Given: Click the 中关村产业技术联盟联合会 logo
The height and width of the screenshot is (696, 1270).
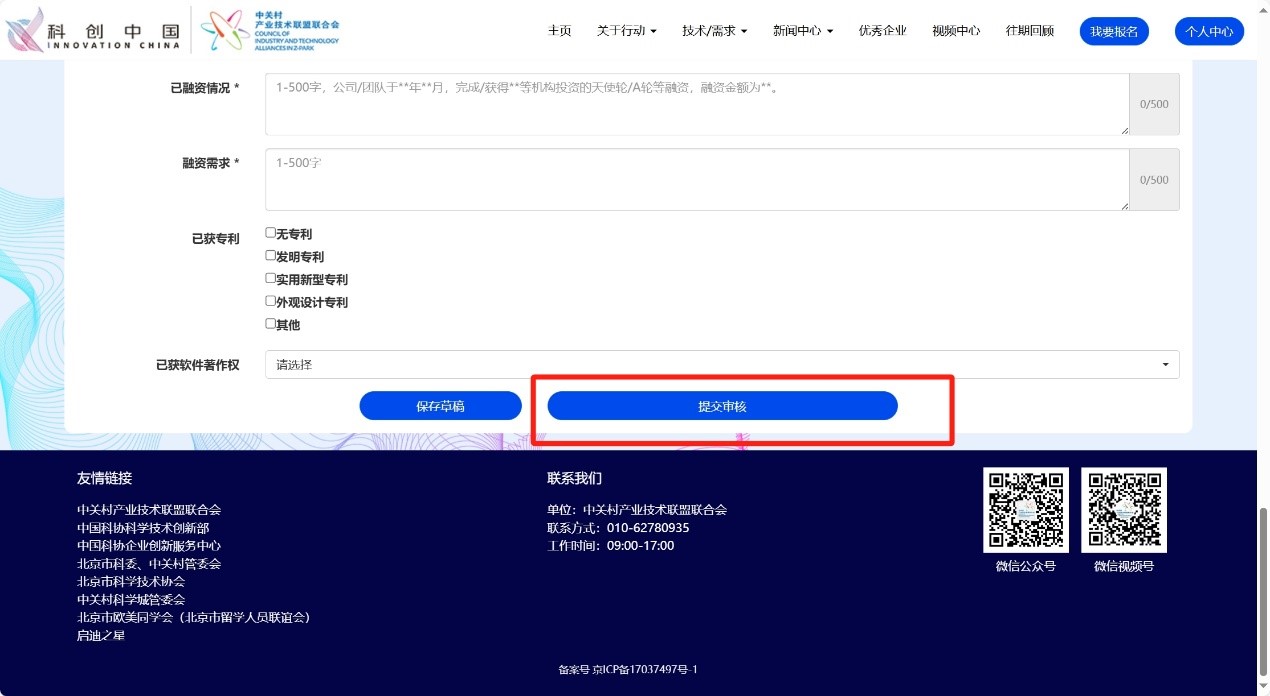Looking at the screenshot, I should point(270,30).
